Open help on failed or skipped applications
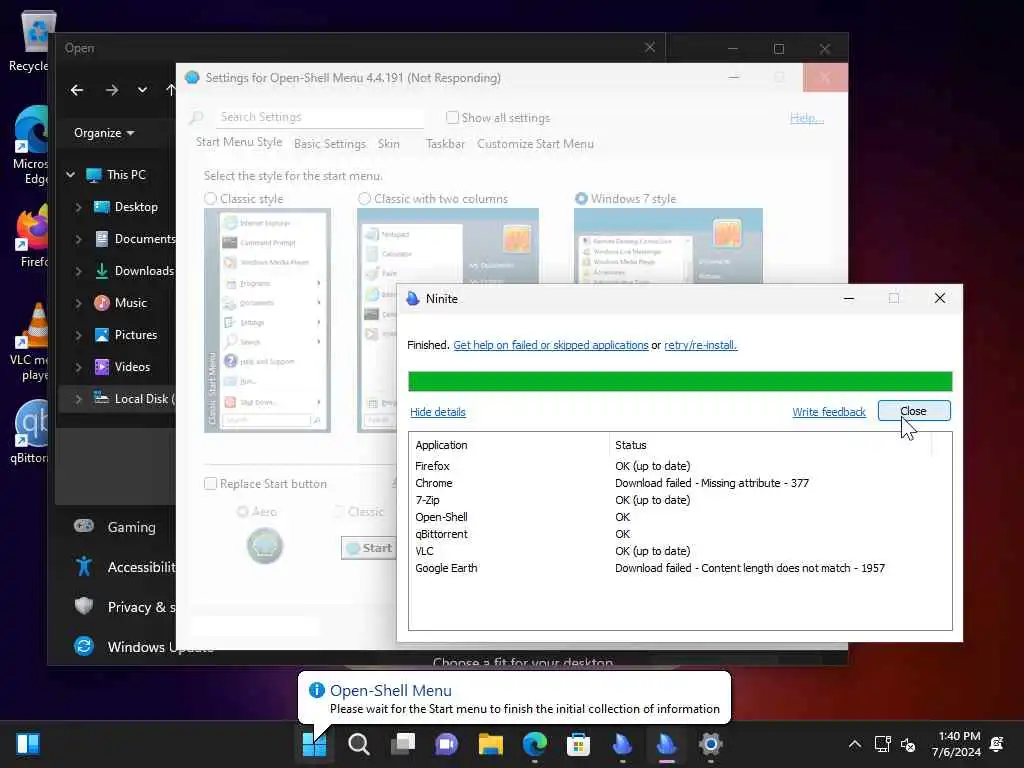 (551, 345)
